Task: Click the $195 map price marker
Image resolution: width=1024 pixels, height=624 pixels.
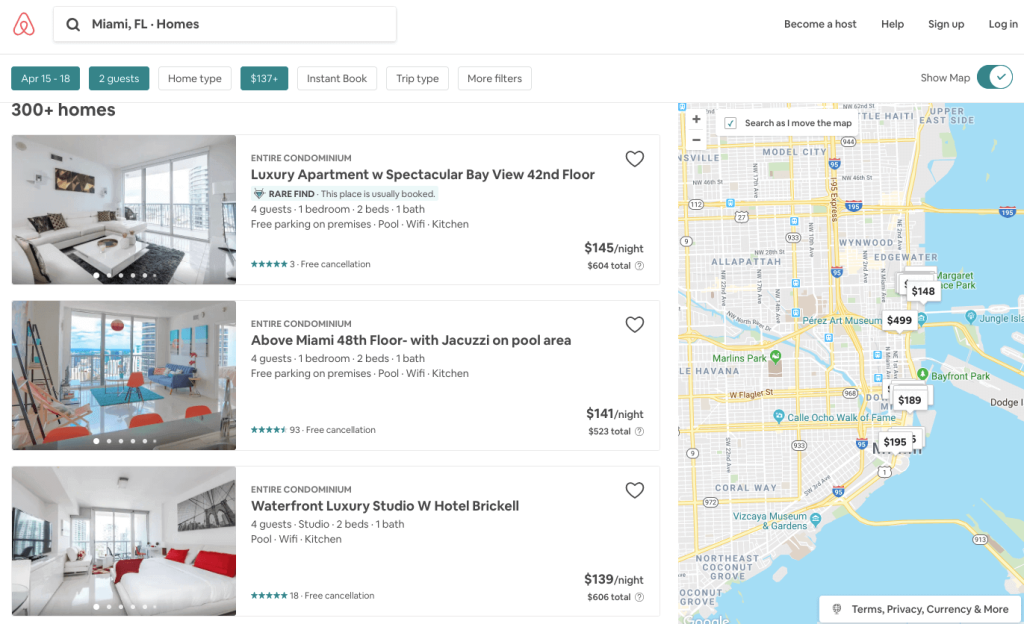Action: 895,442
